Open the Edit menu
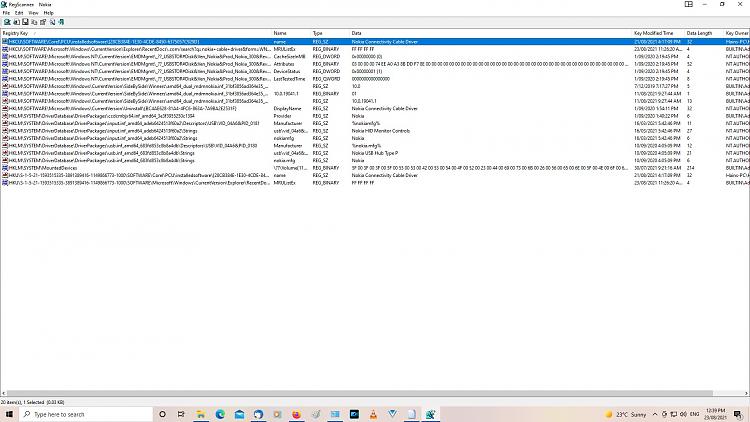 coord(19,13)
